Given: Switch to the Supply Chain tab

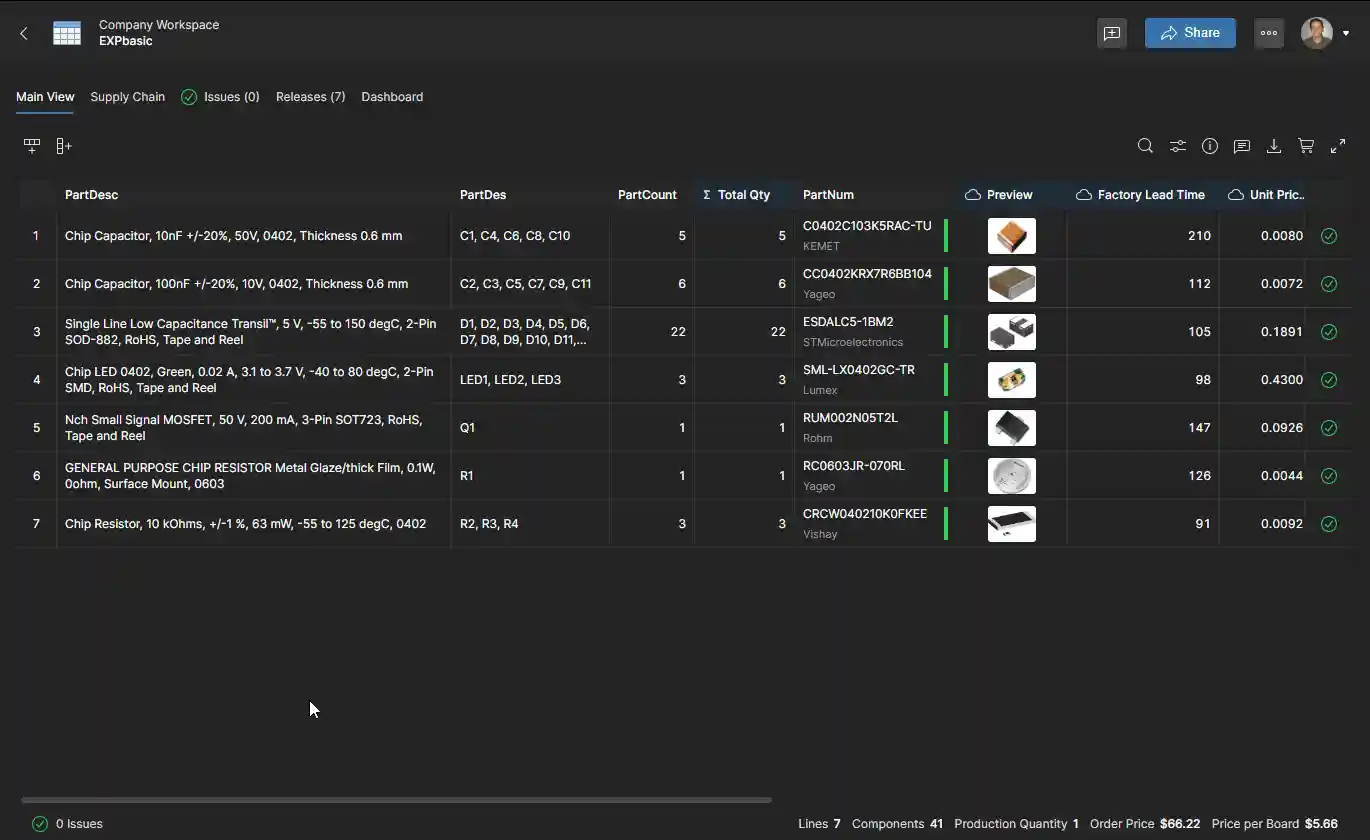Looking at the screenshot, I should [127, 97].
